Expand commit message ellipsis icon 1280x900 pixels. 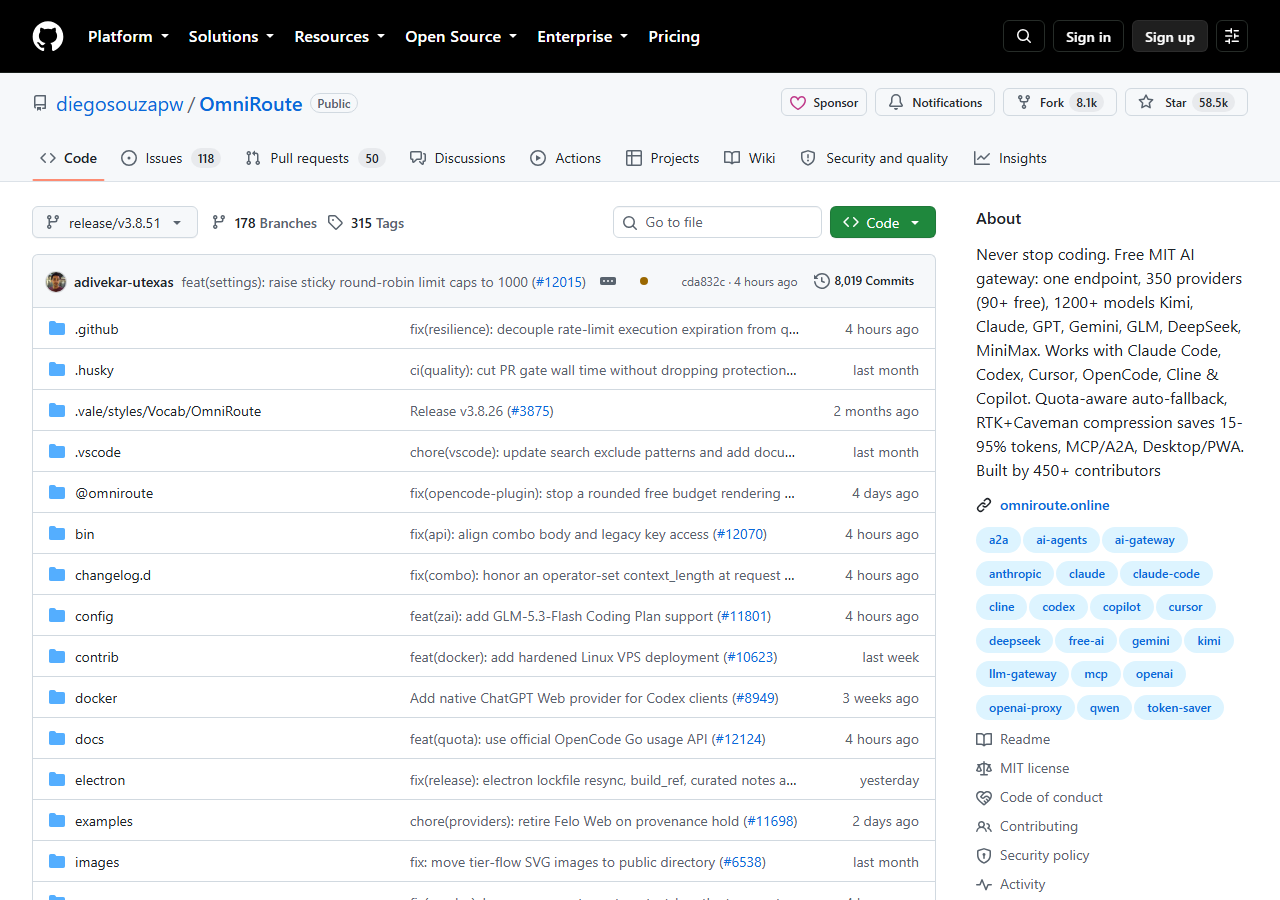(608, 282)
